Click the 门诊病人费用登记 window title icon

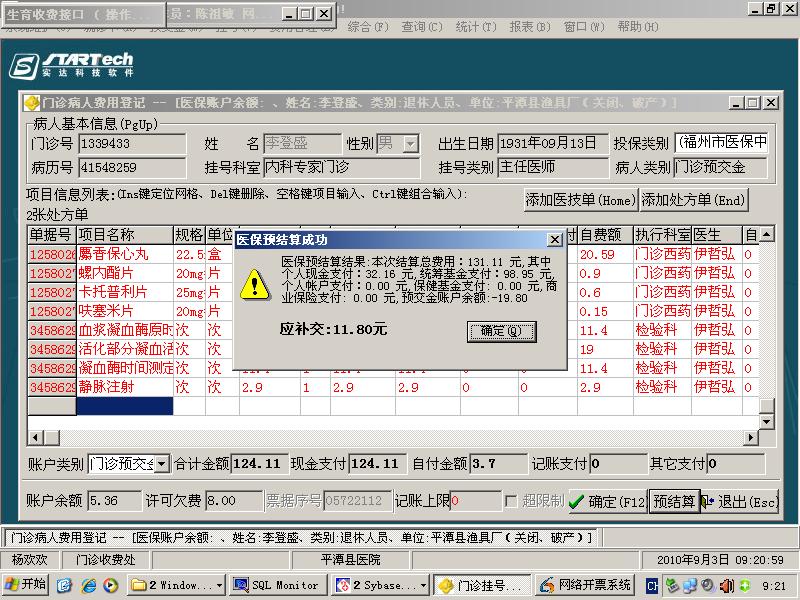pos(32,103)
